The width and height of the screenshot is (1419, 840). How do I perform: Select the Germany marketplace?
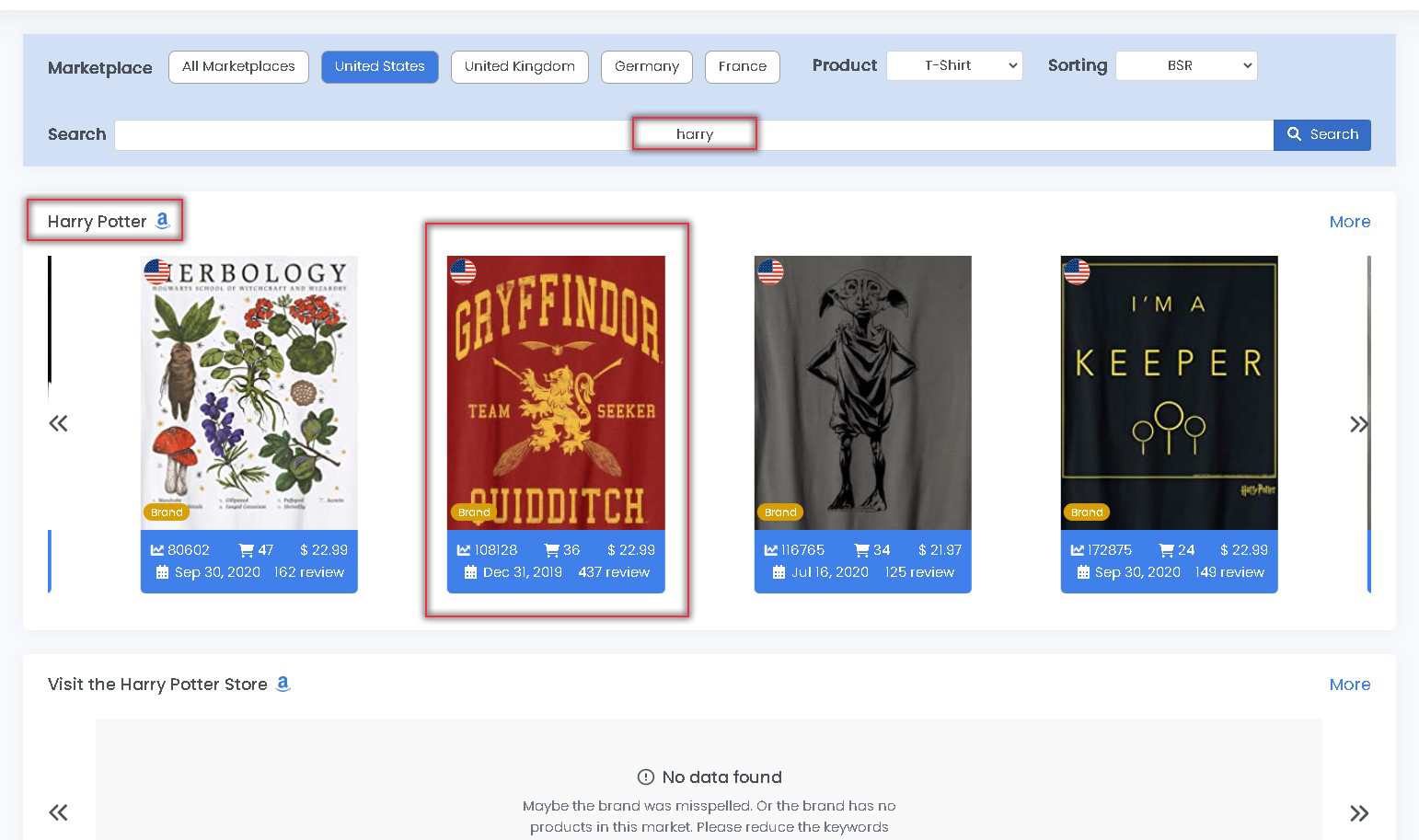coord(646,66)
